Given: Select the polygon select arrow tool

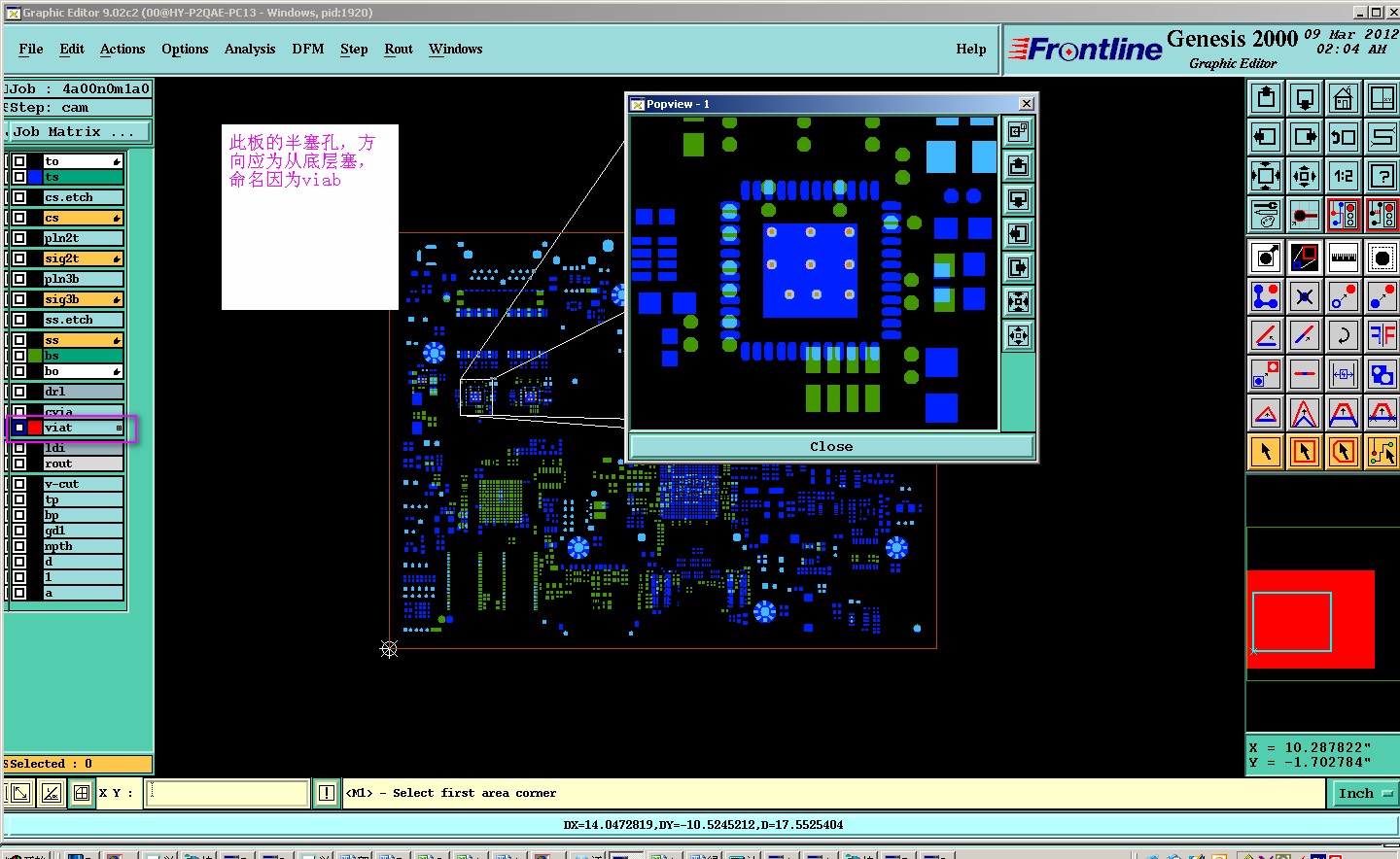Looking at the screenshot, I should pos(1343,452).
